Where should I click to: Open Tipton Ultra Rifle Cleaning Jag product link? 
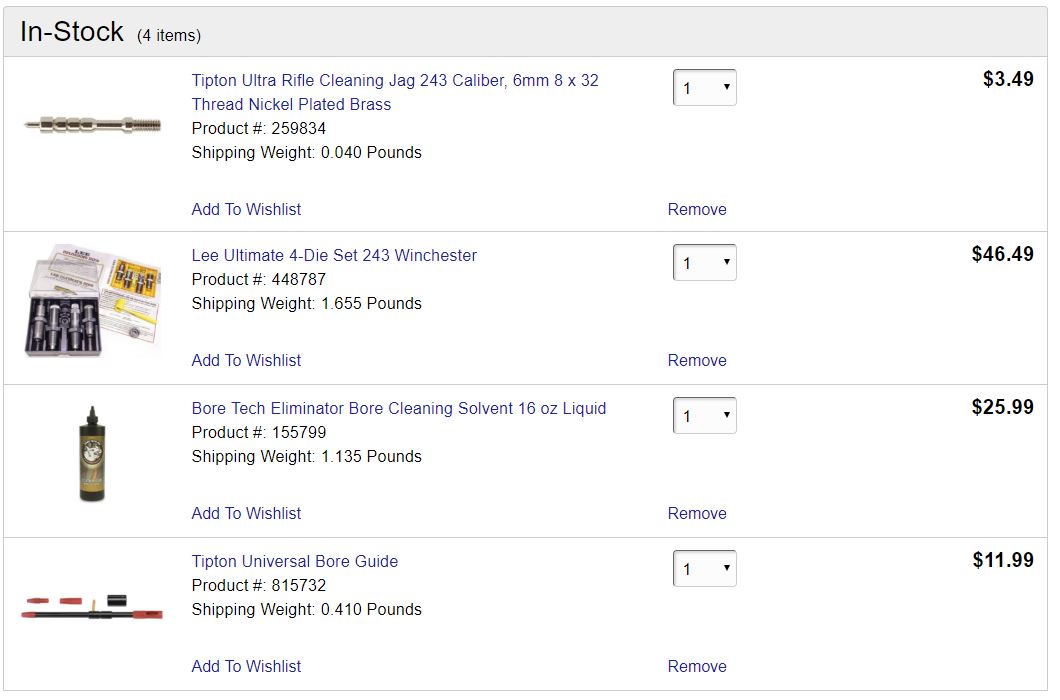tap(395, 92)
